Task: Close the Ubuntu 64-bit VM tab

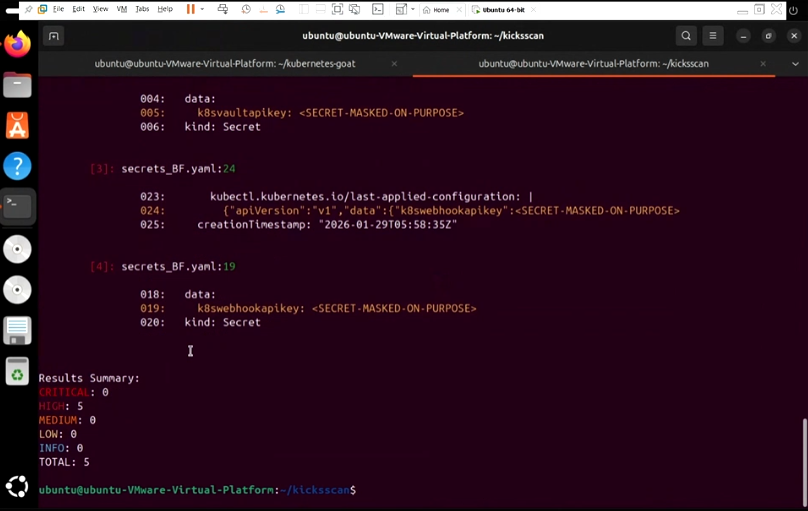Action: [x=533, y=10]
